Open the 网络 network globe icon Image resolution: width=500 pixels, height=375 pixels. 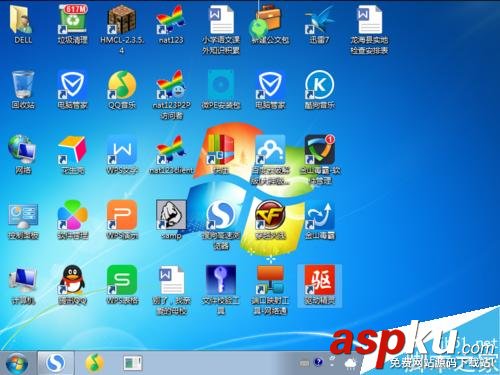click(22, 149)
